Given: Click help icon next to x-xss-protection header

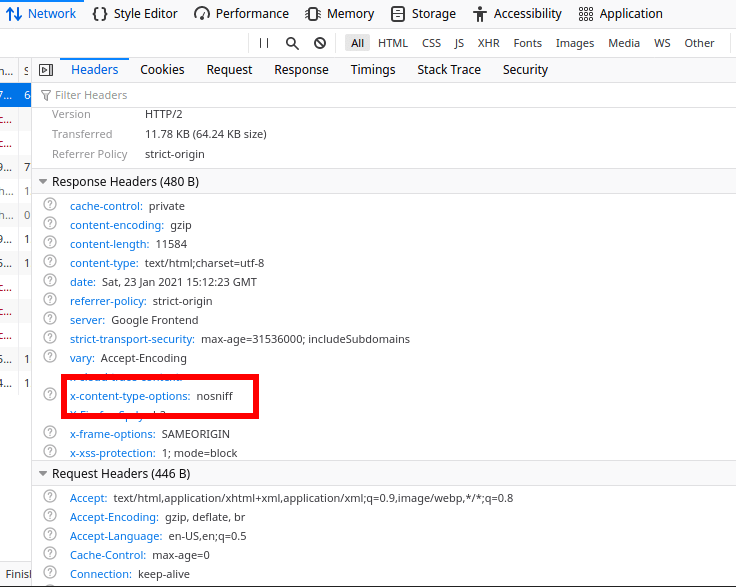Looking at the screenshot, I should pos(50,451).
